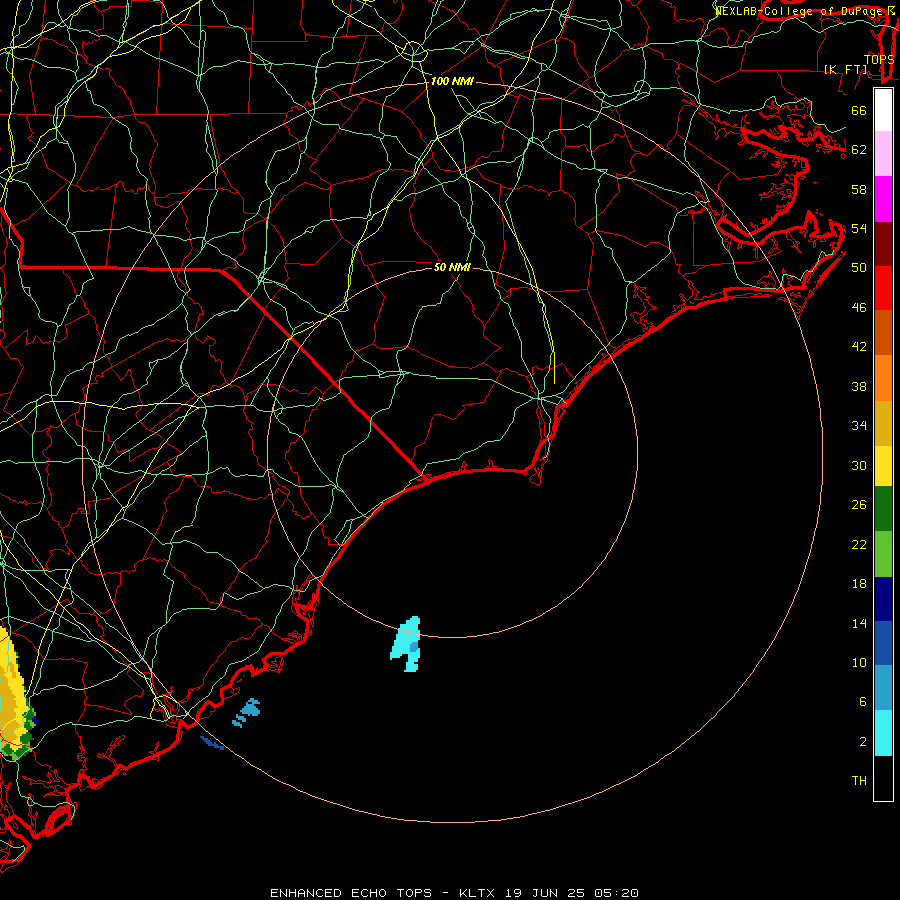
Task: Click the '34' legend value
Action: [859, 426]
